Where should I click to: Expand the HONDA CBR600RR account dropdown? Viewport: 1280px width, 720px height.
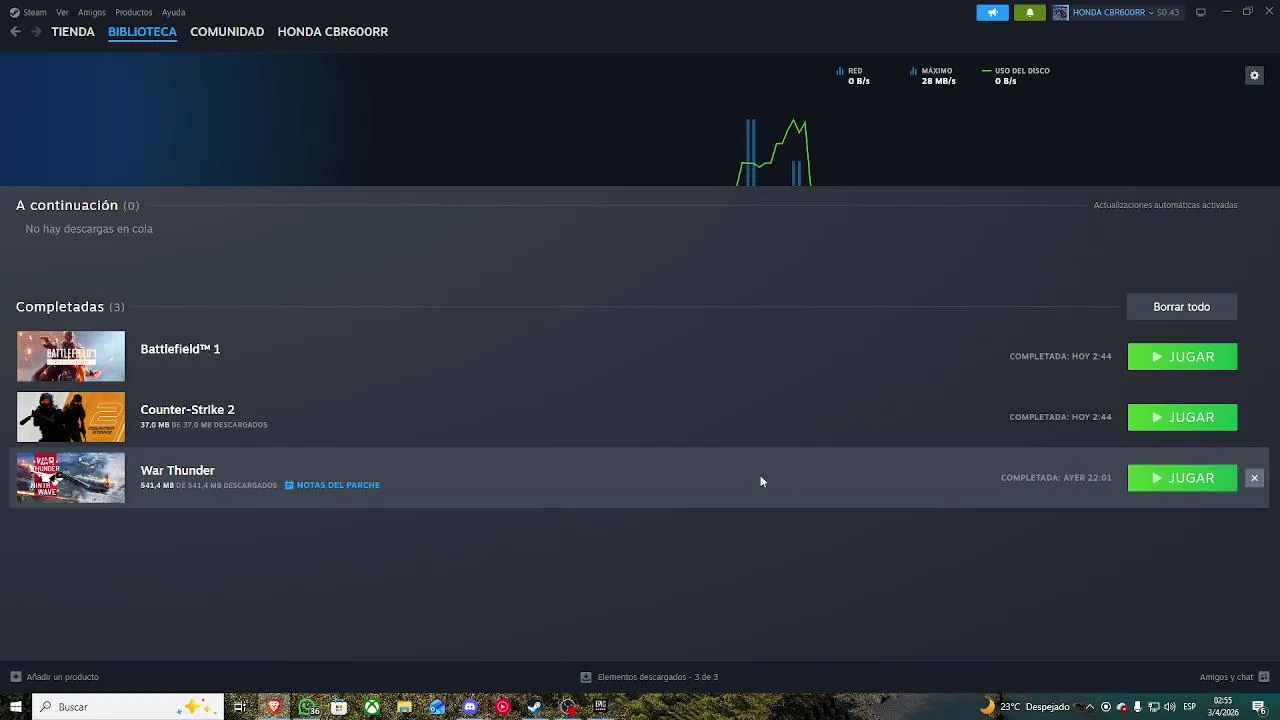1149,13
